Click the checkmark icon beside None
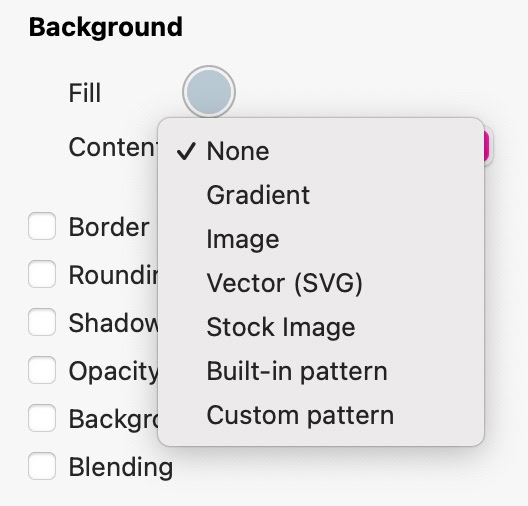The image size is (528, 506). pos(186,151)
